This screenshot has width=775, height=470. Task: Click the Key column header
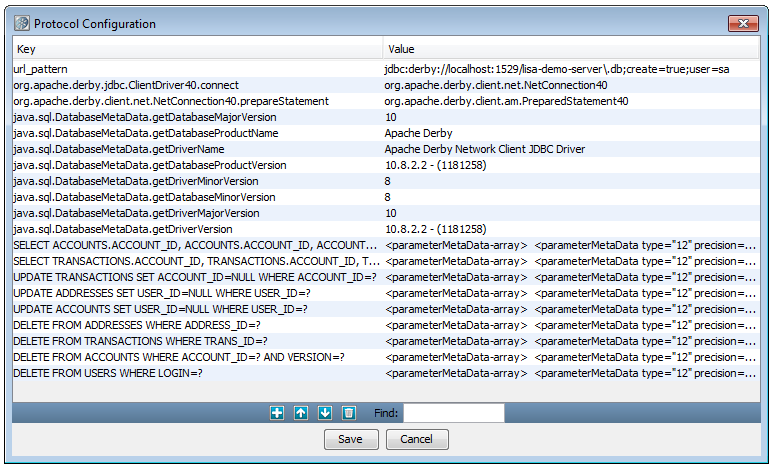click(198, 49)
